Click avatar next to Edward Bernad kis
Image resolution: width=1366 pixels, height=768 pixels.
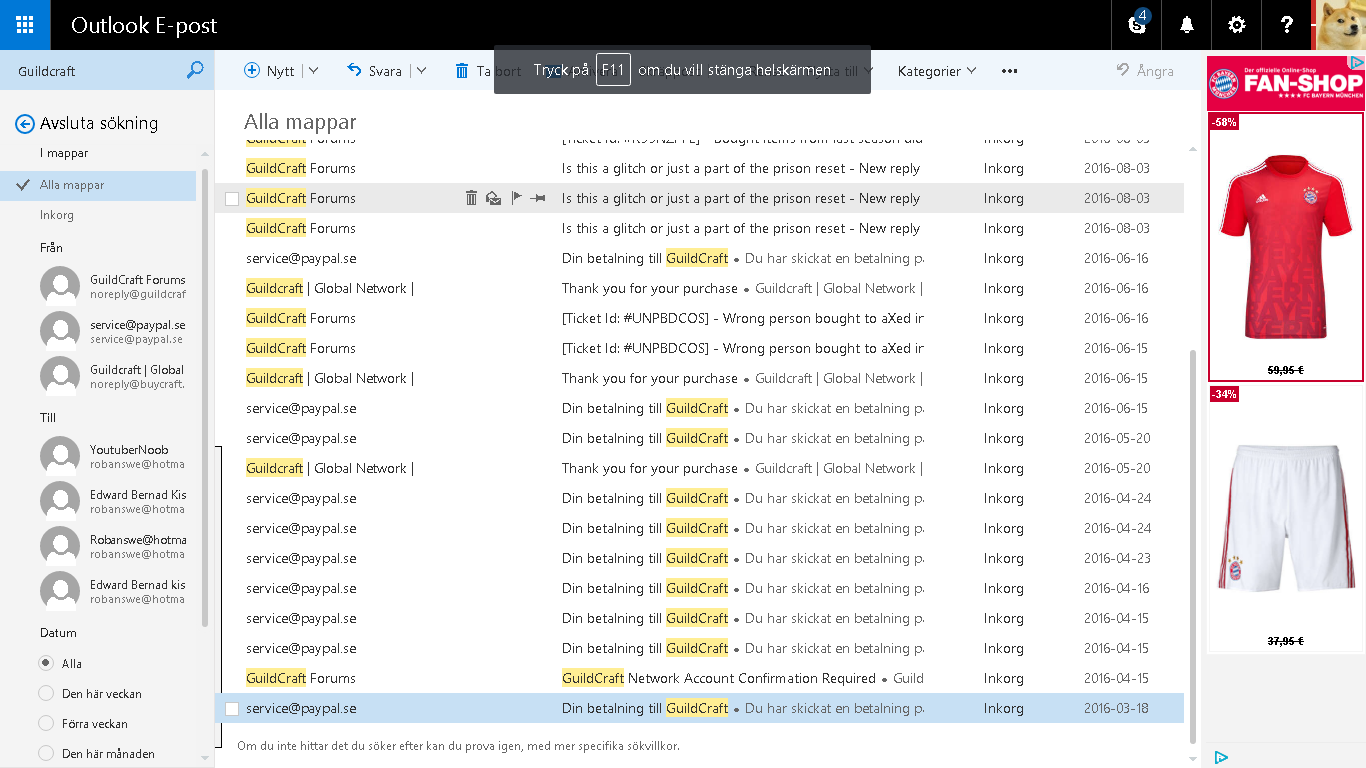pos(60,591)
